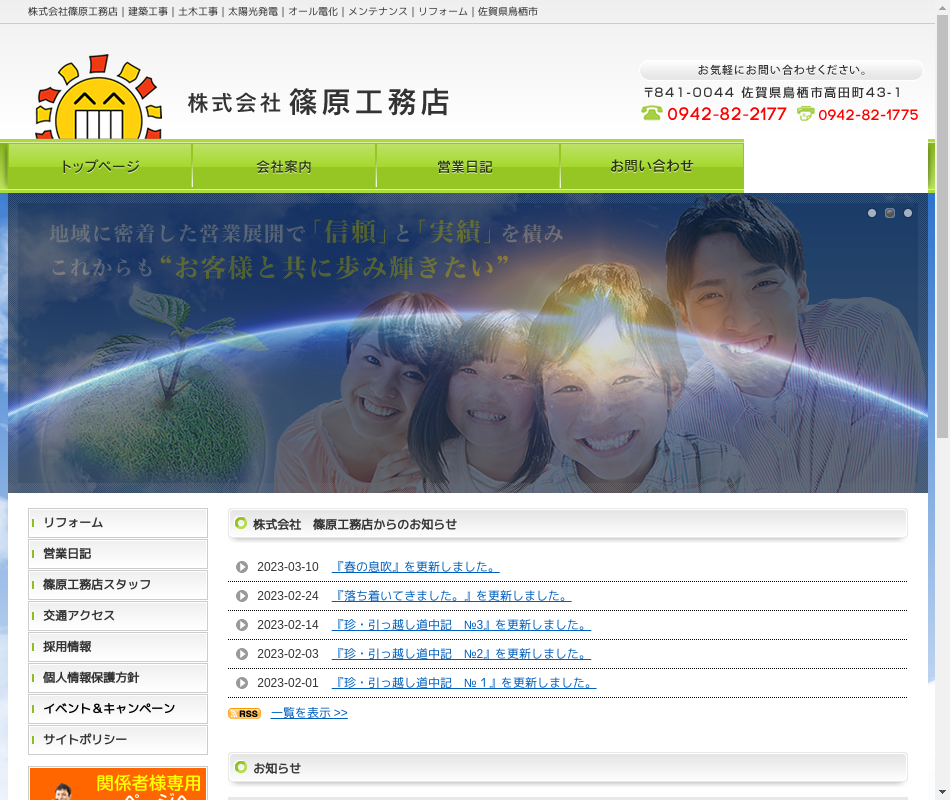950x800 pixels.
Task: Open the 『春の息吹』 update link
Action: tap(415, 567)
